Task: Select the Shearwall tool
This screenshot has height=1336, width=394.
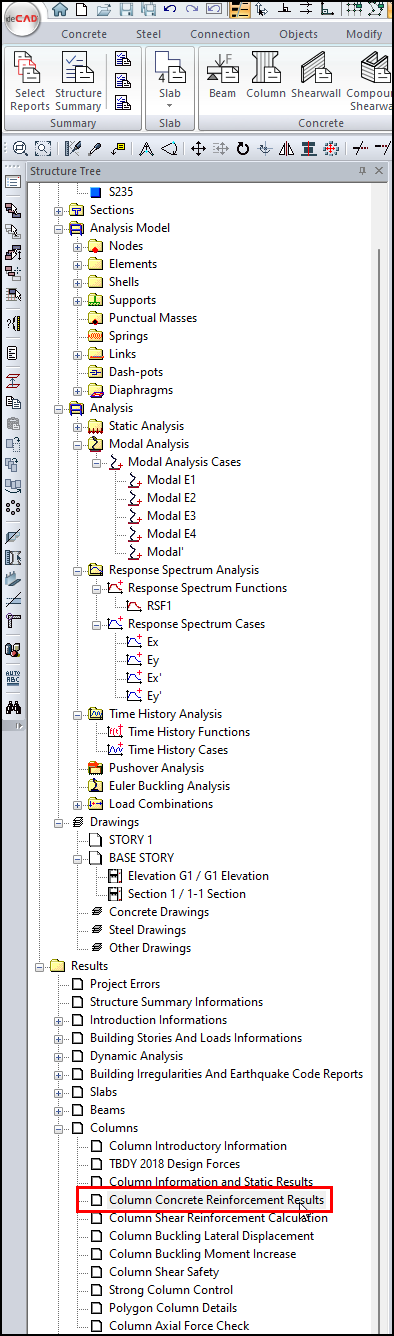Action: [x=316, y=76]
